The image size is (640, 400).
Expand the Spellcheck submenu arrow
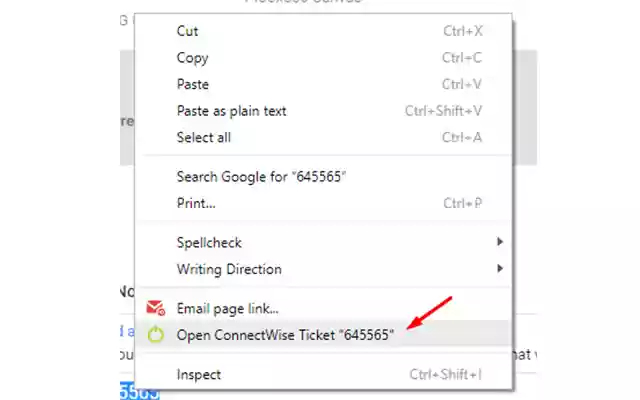point(500,242)
